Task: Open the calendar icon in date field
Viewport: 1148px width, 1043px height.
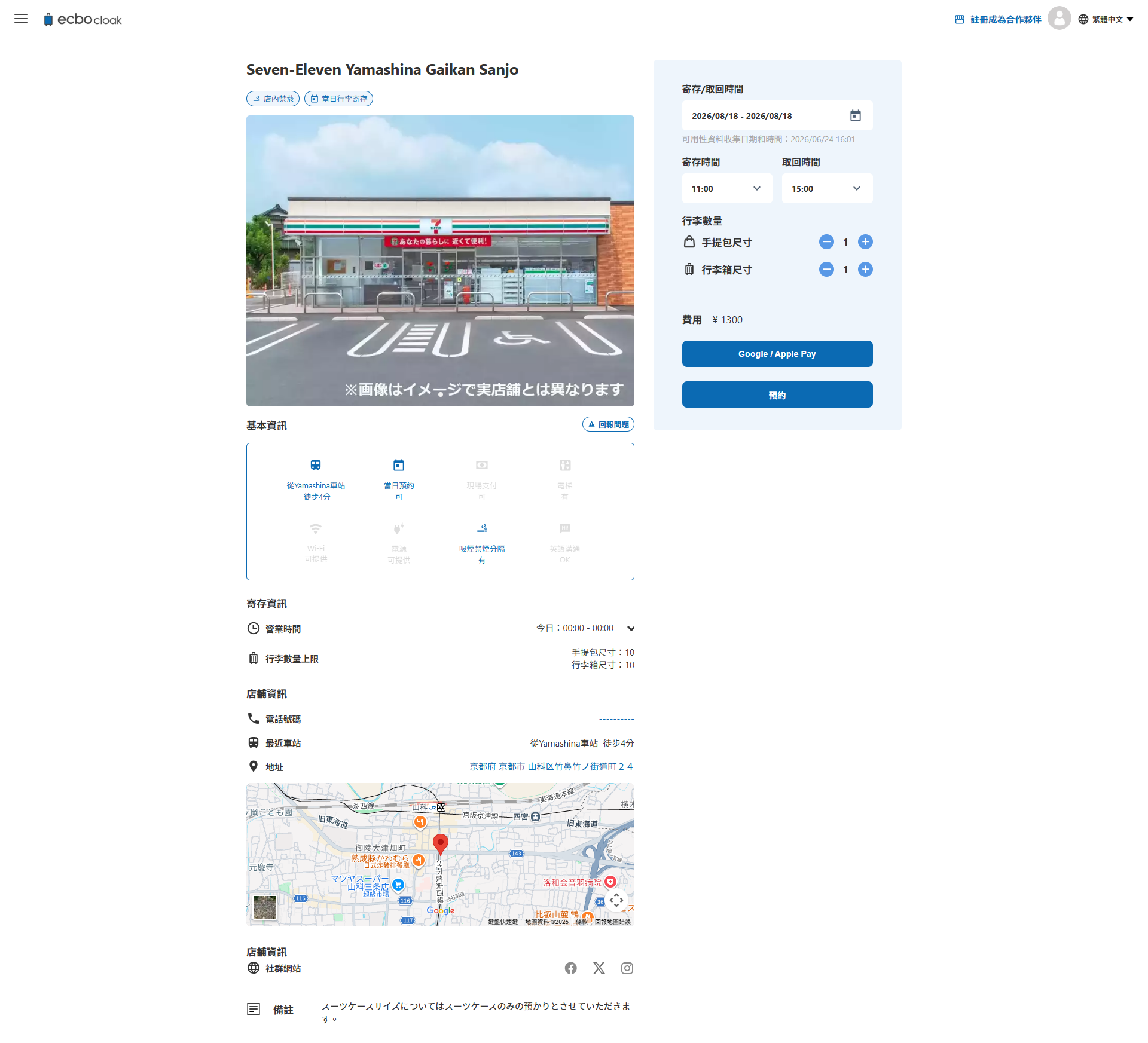Action: 856,115
